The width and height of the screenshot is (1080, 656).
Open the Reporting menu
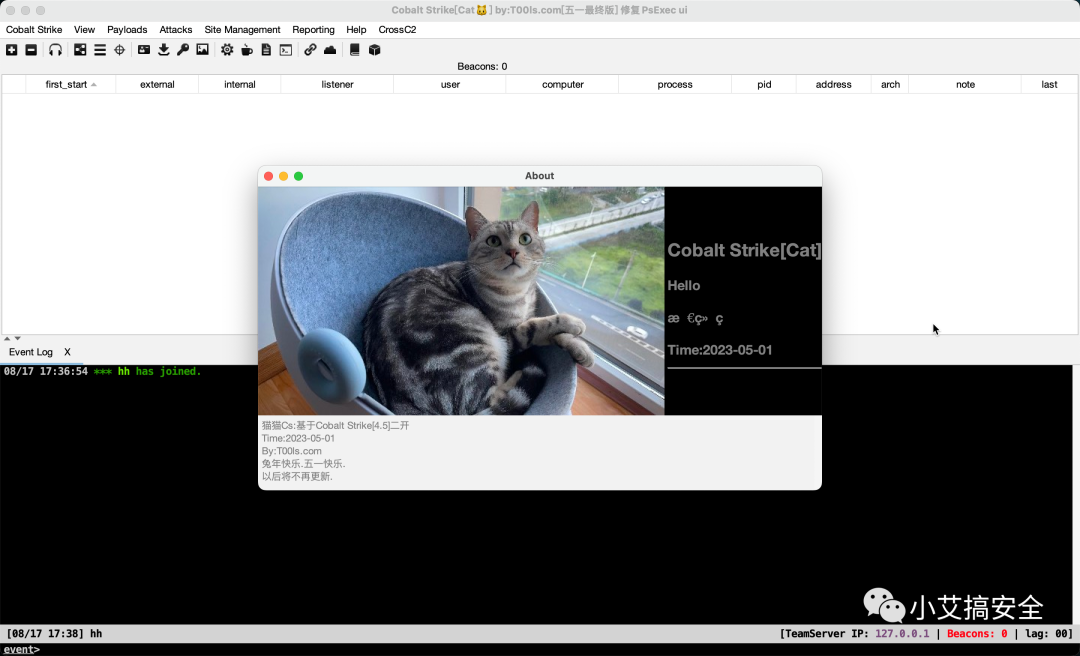[x=313, y=30]
